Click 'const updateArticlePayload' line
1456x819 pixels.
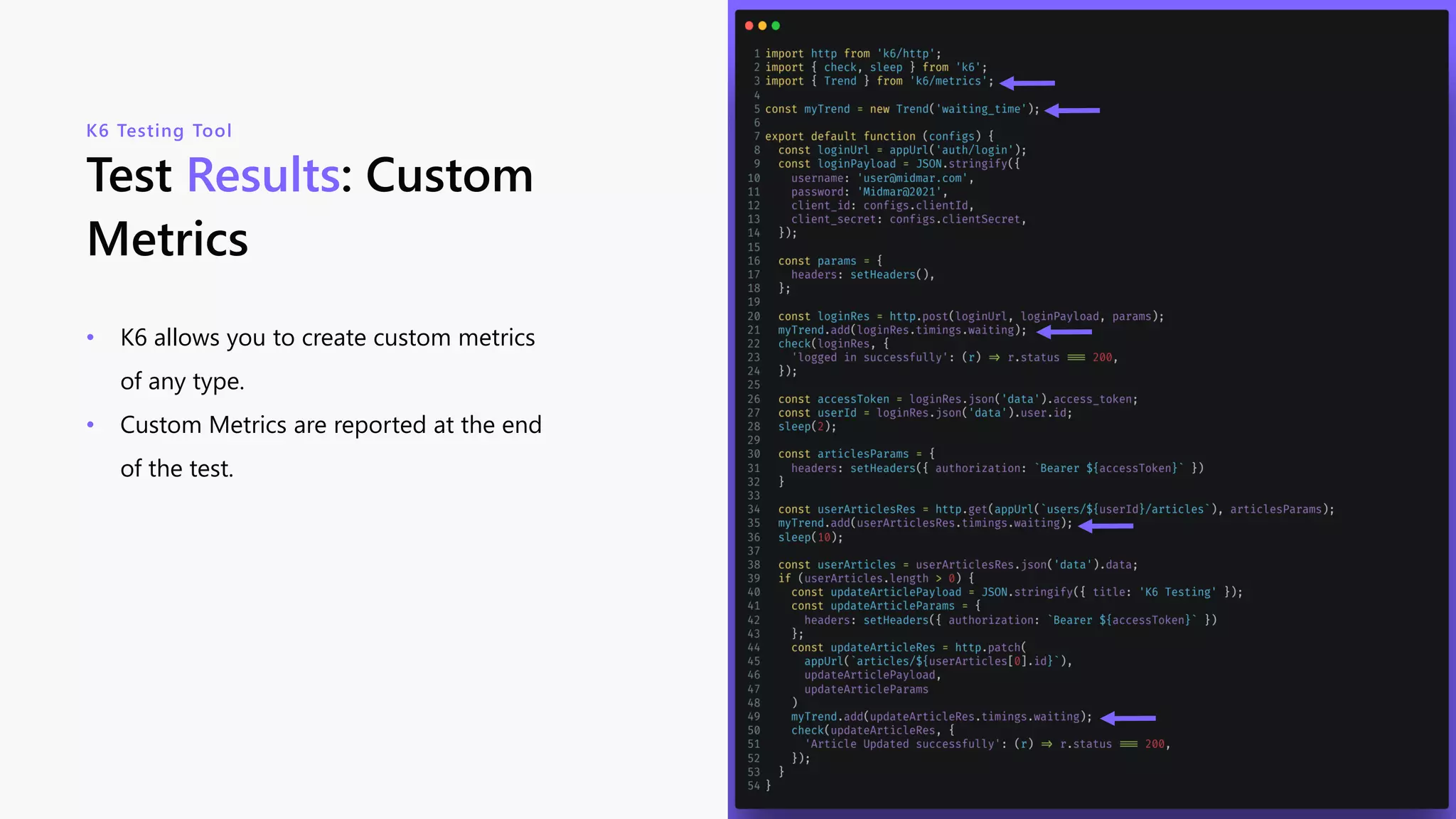coord(1017,592)
